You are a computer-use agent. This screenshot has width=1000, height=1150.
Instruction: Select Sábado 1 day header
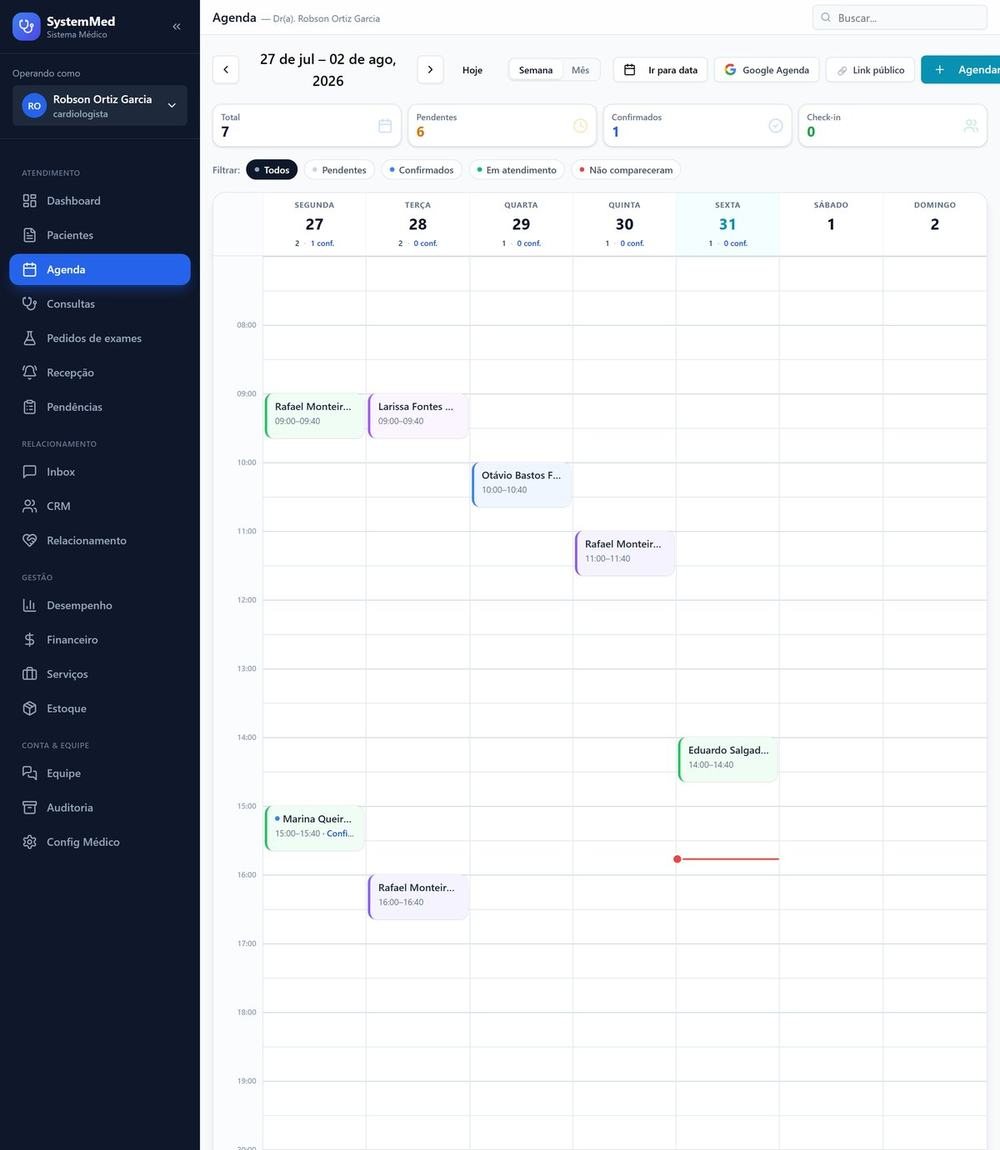(831, 224)
